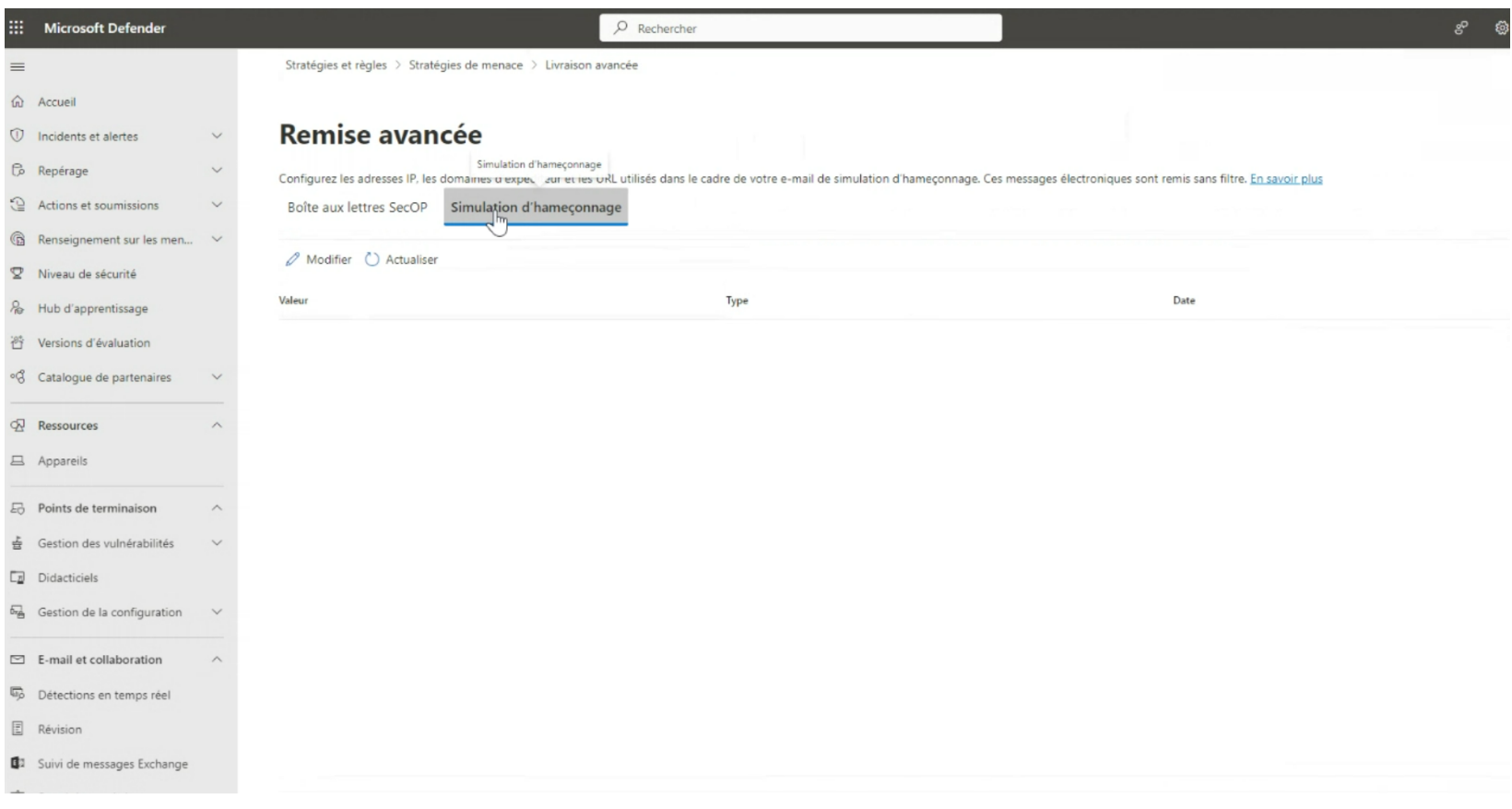This screenshot has height=809, width=1512.
Task: Go to Stratégies de menace breadcrumb
Action: [x=466, y=65]
